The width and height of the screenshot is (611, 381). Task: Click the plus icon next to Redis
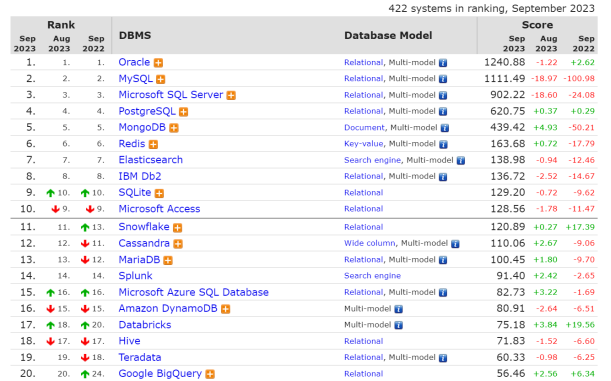(x=154, y=145)
